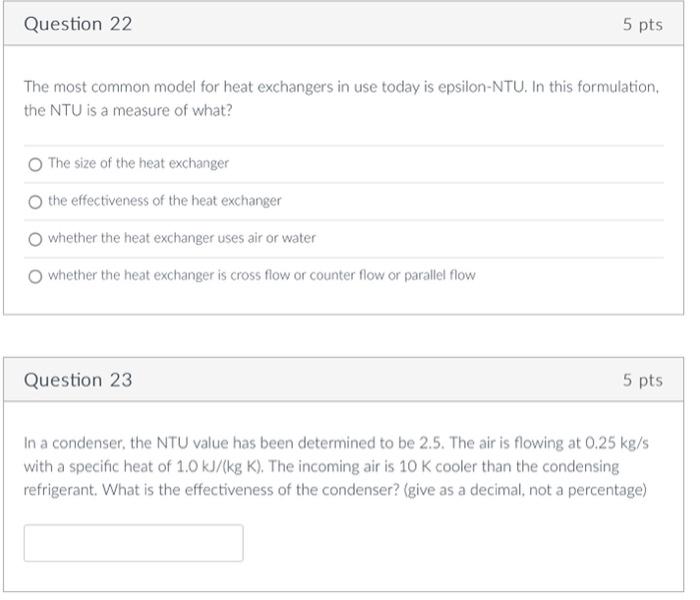Image resolution: width=700 pixels, height=600 pixels.
Task: Click '(give as a decimal, not a percentage)' text
Action: click(525, 490)
